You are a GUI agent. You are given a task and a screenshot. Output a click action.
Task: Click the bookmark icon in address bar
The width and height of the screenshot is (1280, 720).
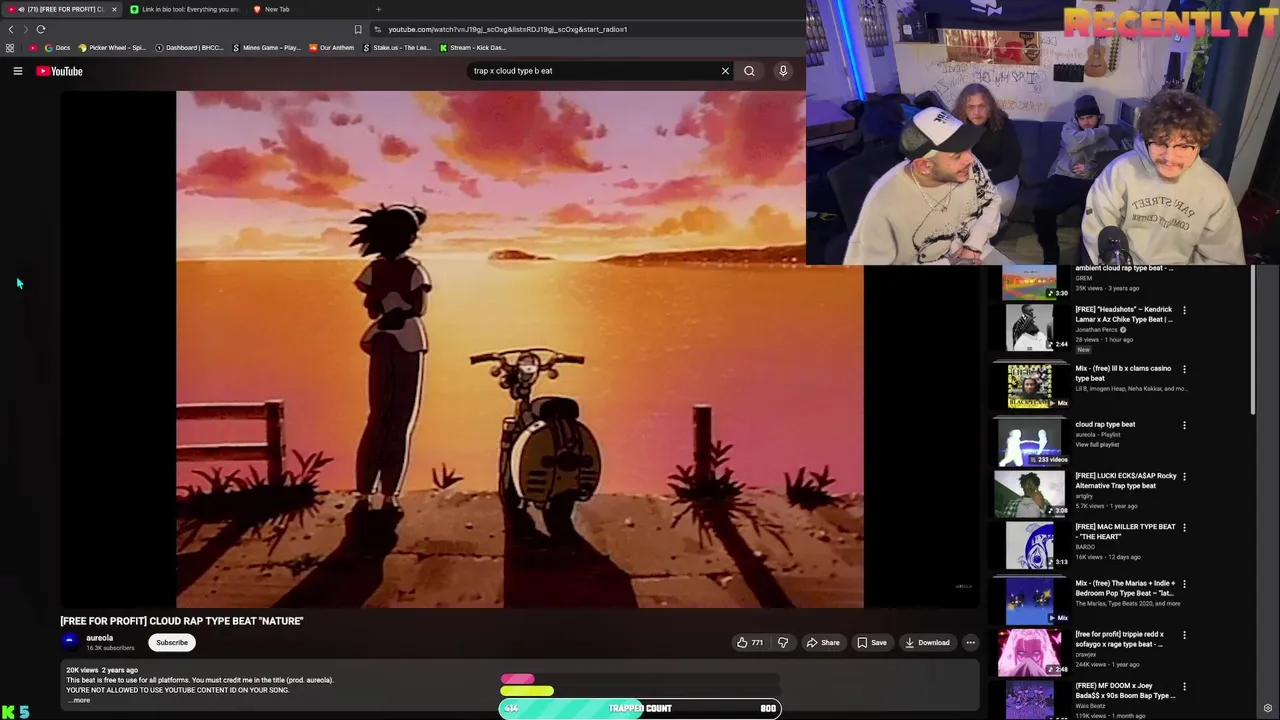click(x=358, y=29)
